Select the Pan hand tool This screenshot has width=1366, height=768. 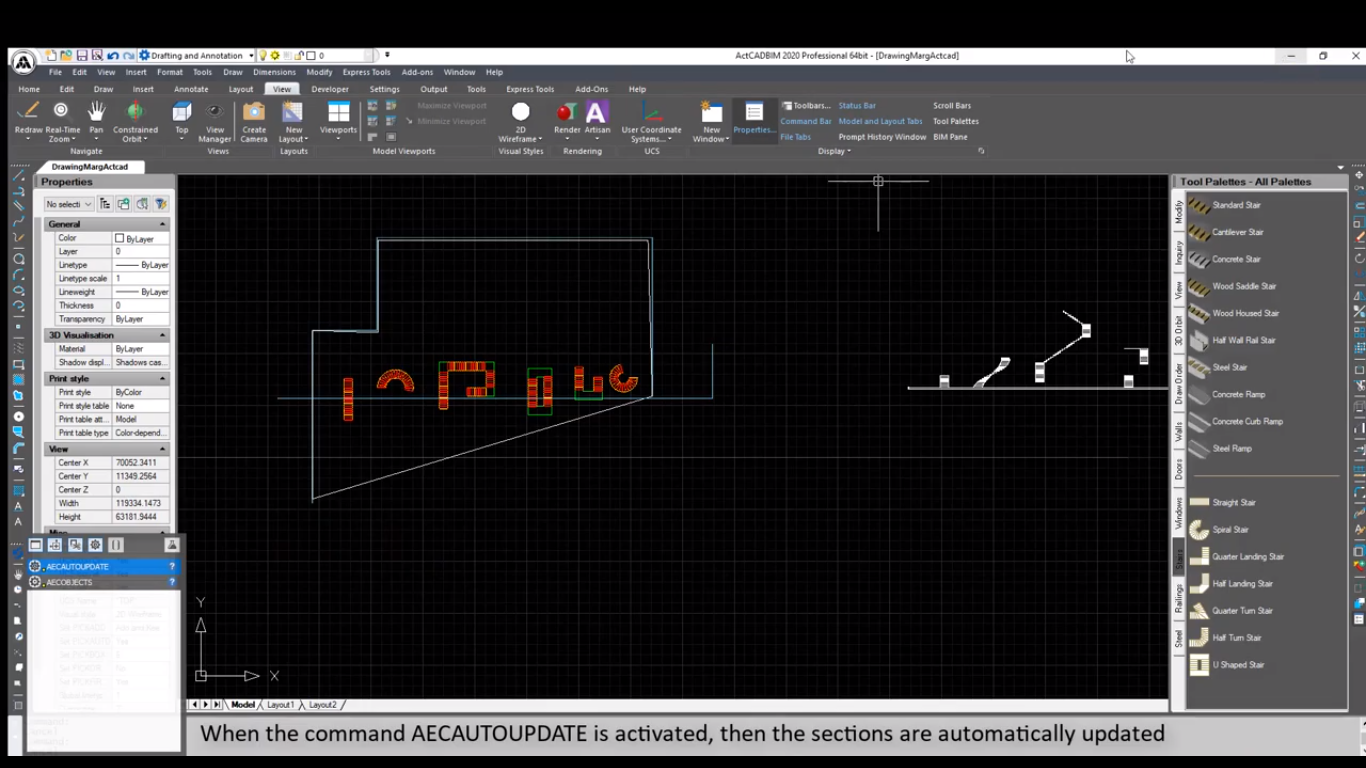point(96,110)
